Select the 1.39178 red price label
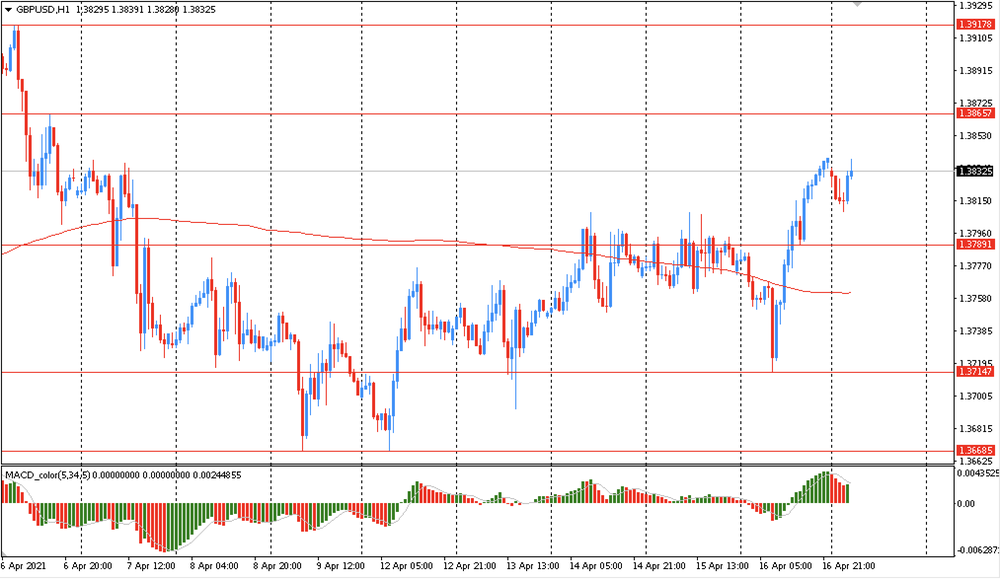 pos(974,24)
